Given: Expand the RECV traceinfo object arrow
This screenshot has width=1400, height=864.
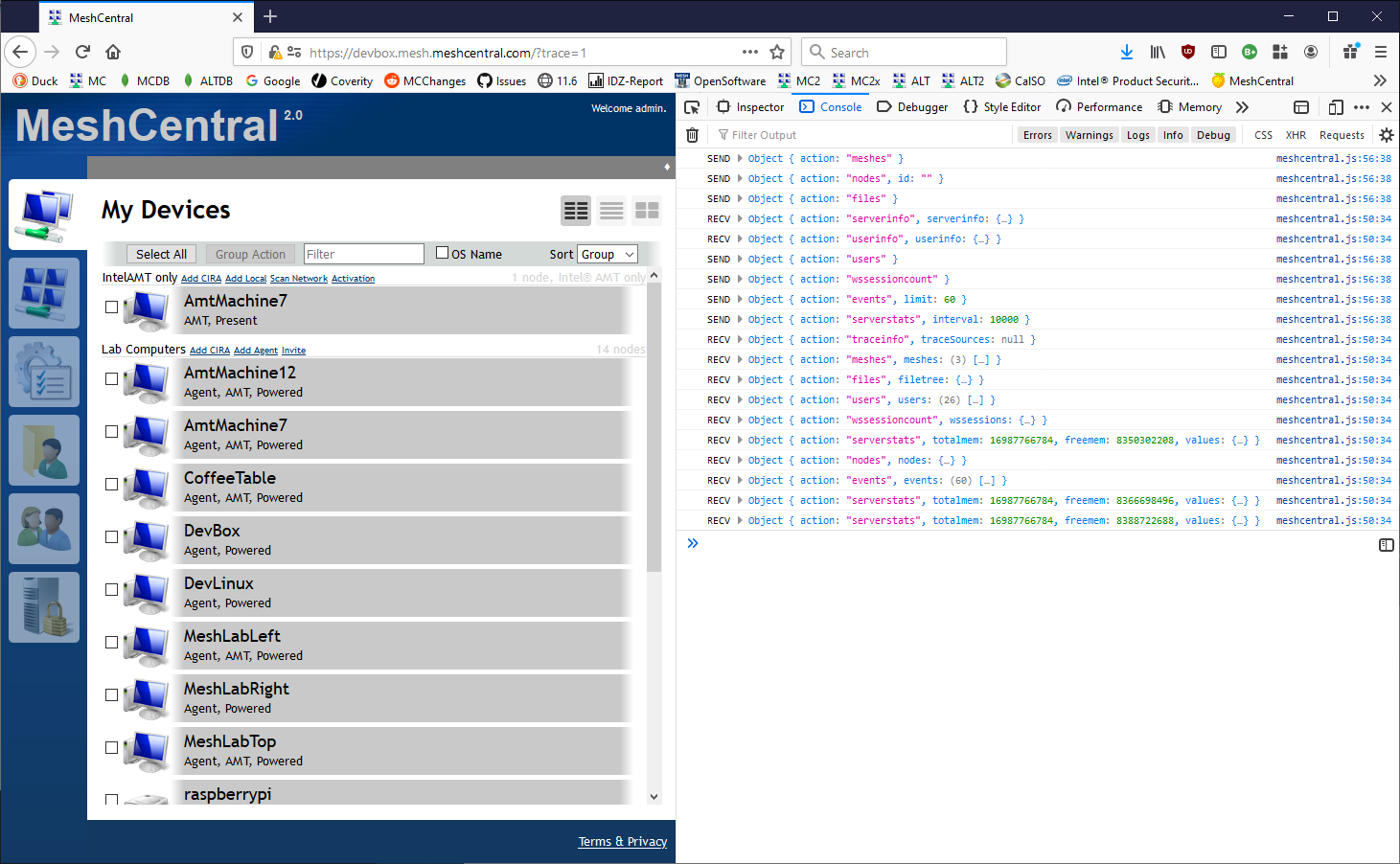Looking at the screenshot, I should click(740, 339).
